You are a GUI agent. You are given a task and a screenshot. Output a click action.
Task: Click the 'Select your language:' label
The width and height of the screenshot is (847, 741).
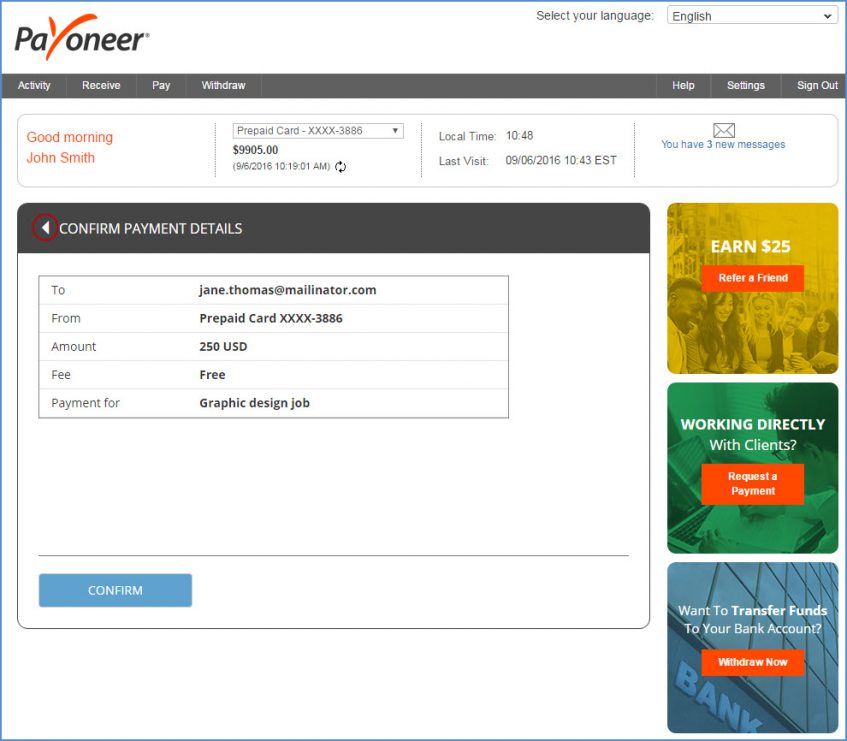point(595,16)
